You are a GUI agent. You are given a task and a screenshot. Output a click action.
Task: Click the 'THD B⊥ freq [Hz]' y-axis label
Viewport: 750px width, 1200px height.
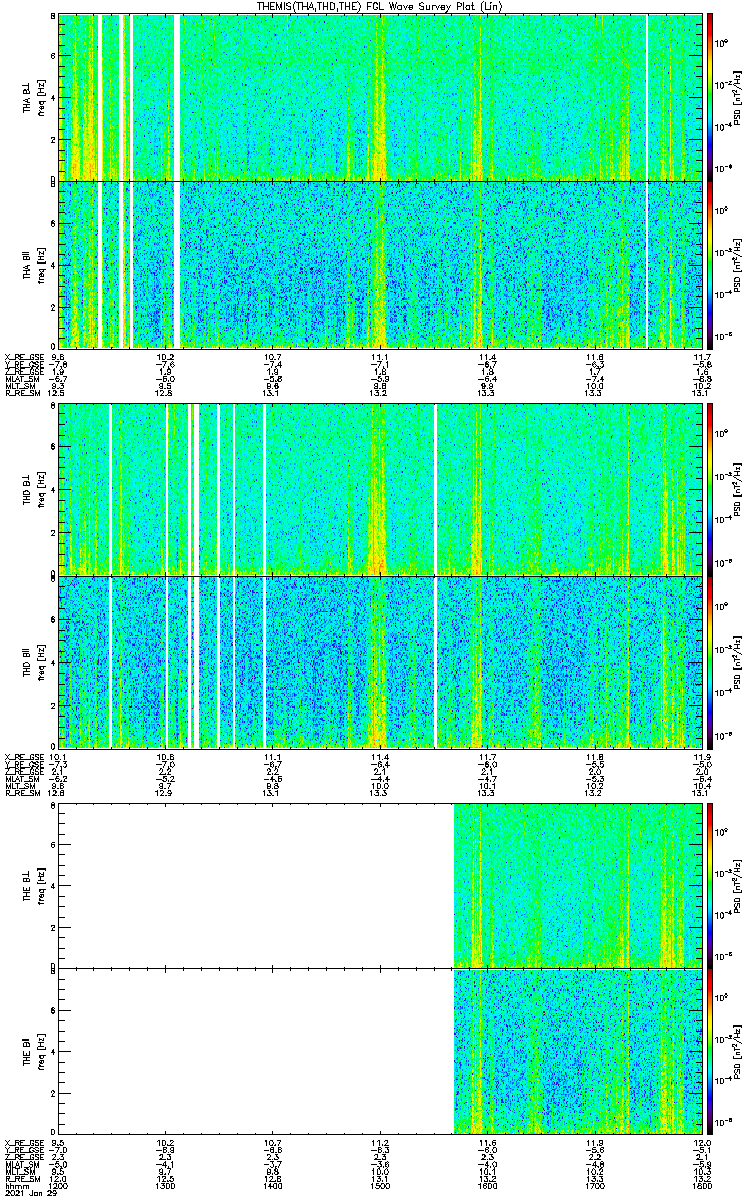pos(32,489)
